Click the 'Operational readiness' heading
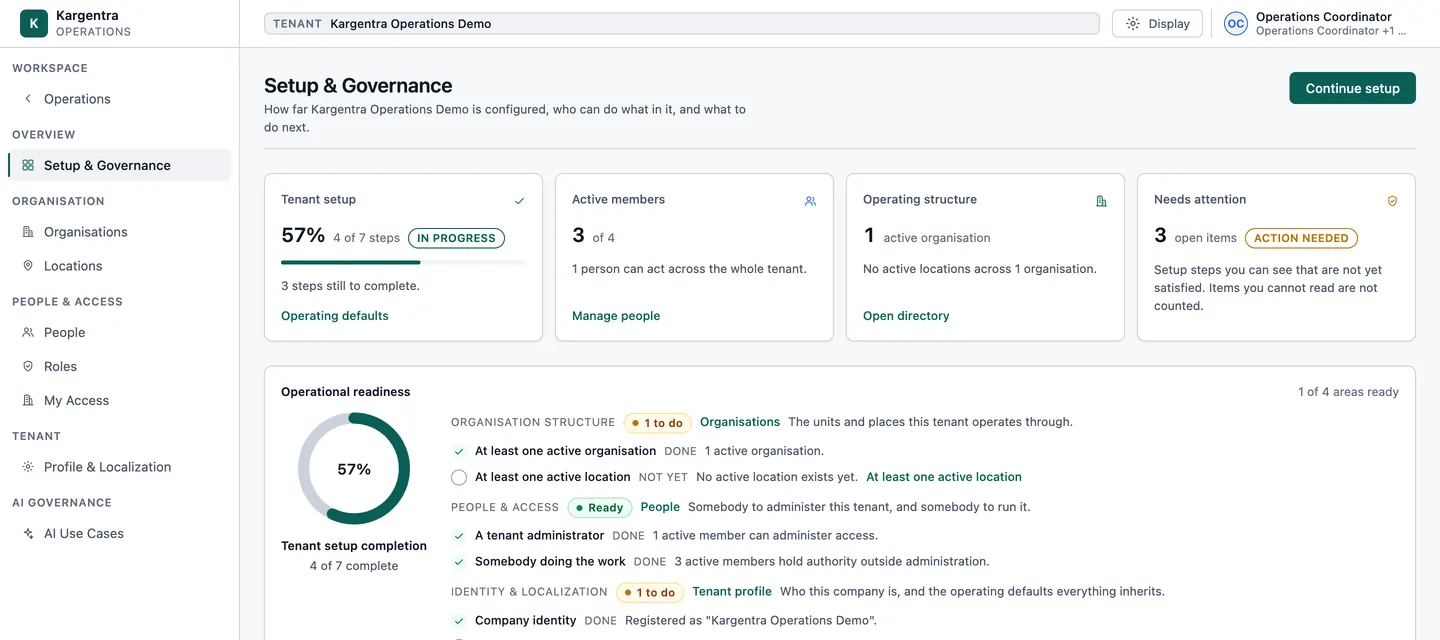Viewport: 1440px width, 640px height. click(346, 392)
